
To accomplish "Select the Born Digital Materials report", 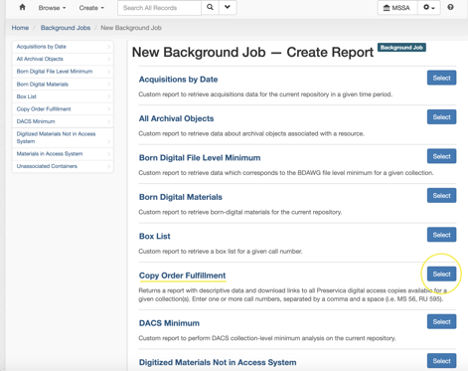I will tap(441, 196).
